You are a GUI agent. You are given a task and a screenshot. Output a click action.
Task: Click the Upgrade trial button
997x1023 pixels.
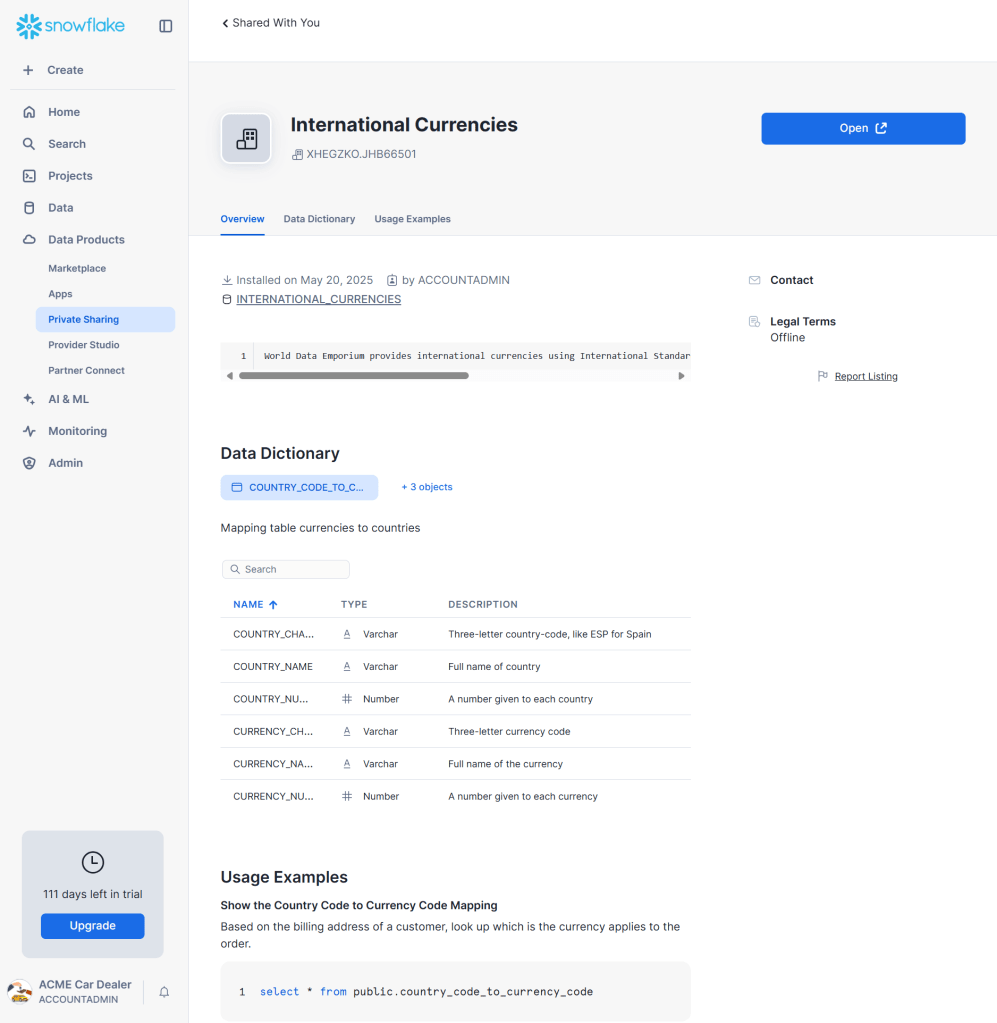click(93, 926)
